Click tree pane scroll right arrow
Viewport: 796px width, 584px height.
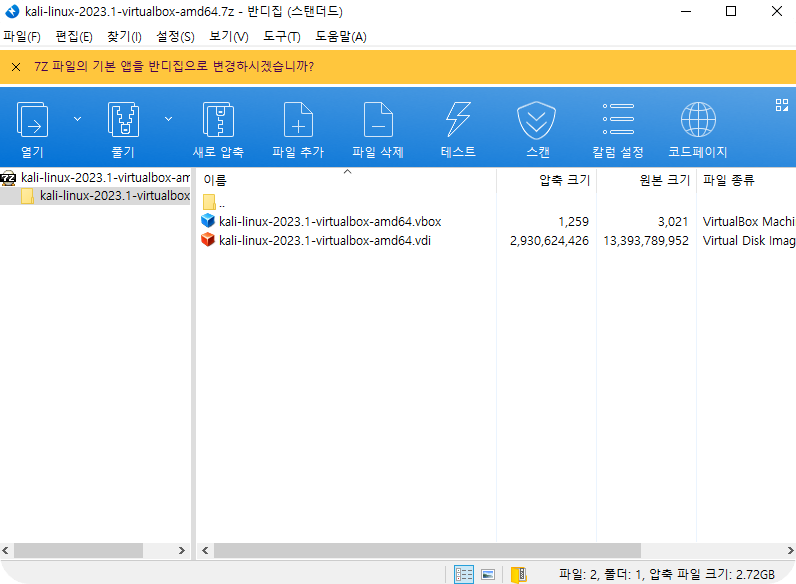coord(182,550)
